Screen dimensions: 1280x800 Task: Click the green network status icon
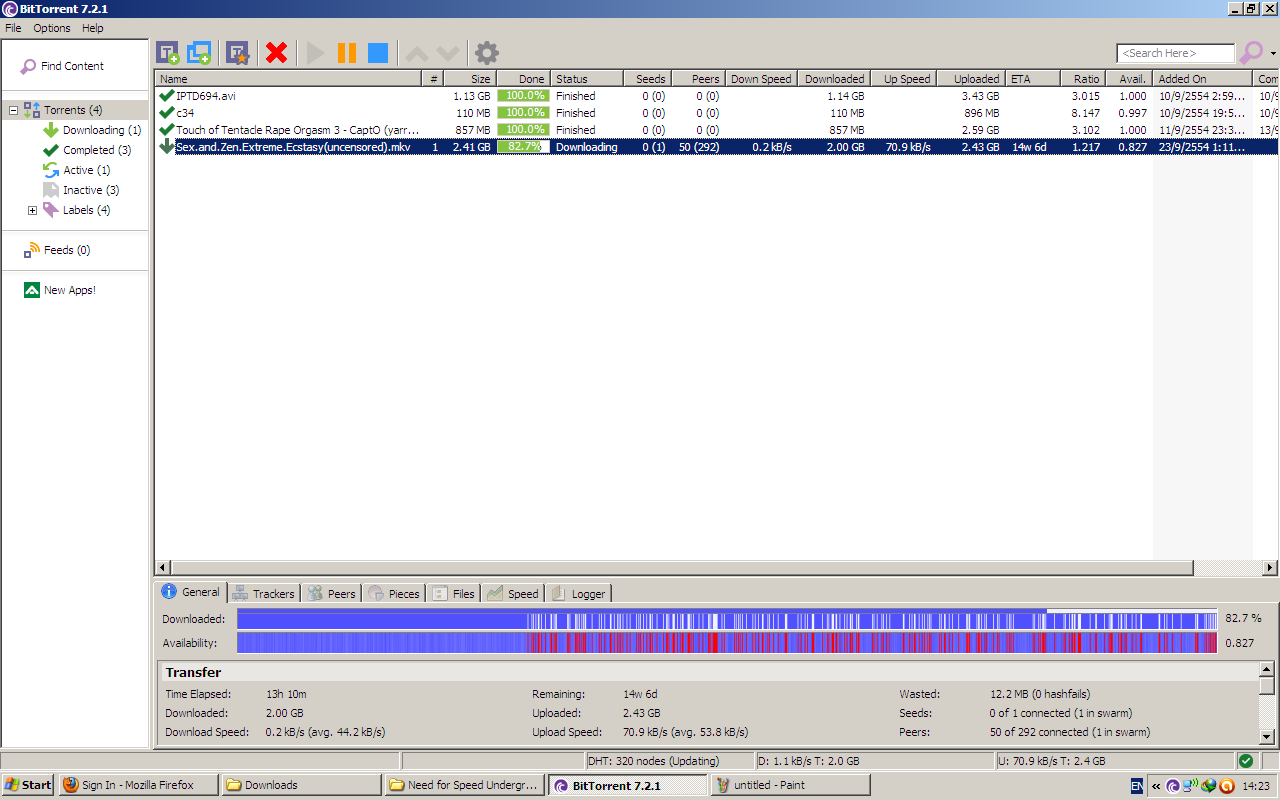click(x=1246, y=761)
